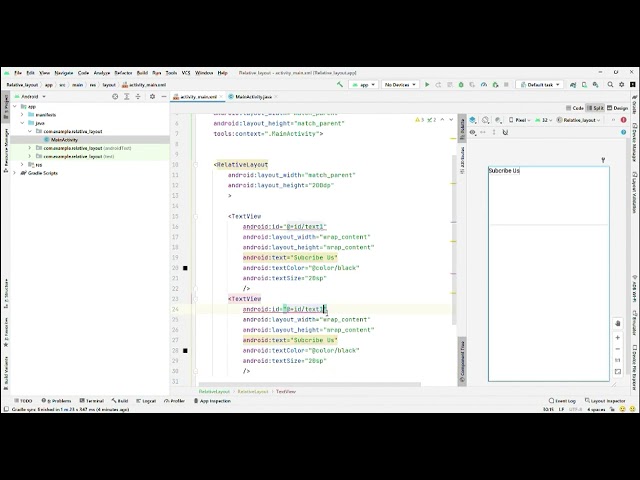Open the app run configuration dropdown

tap(364, 84)
